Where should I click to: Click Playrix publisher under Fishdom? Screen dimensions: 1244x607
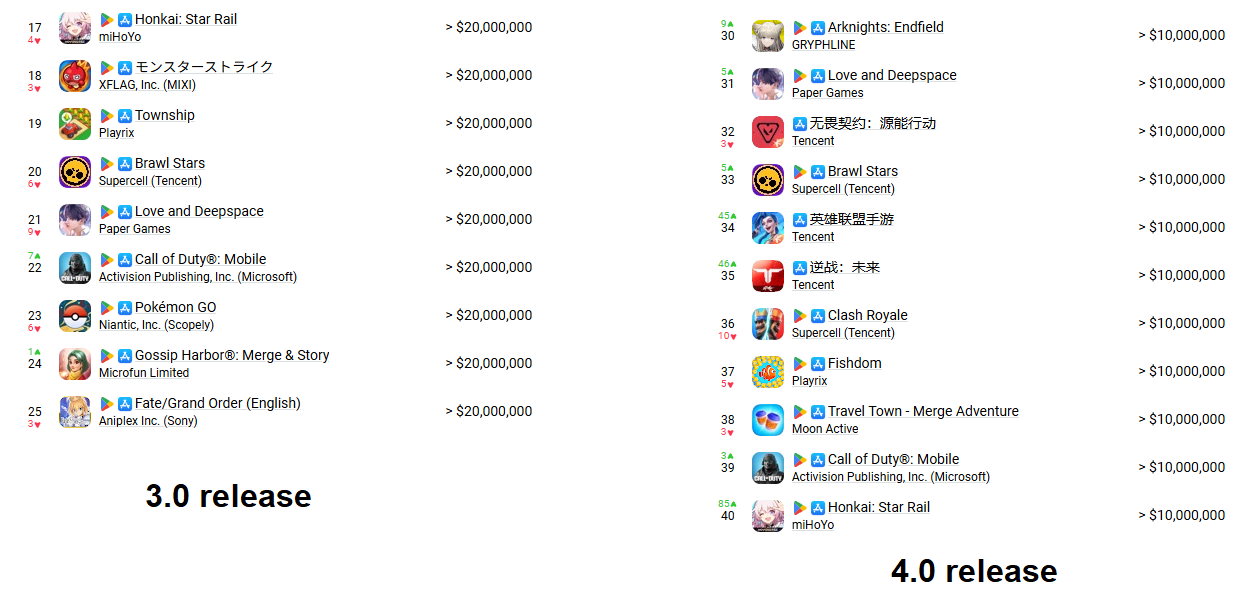point(810,381)
